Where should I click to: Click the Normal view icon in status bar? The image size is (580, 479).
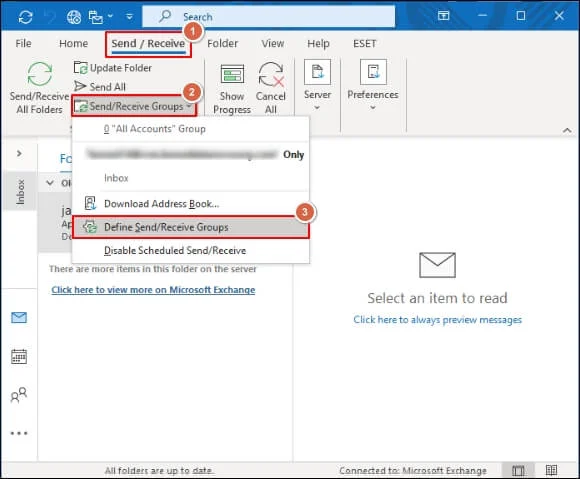[518, 470]
